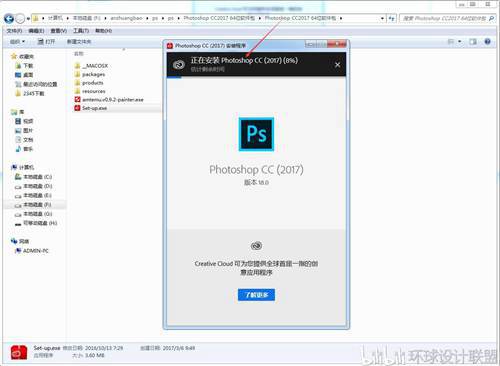
Task: Click the blue Learn More button
Action: click(x=256, y=295)
